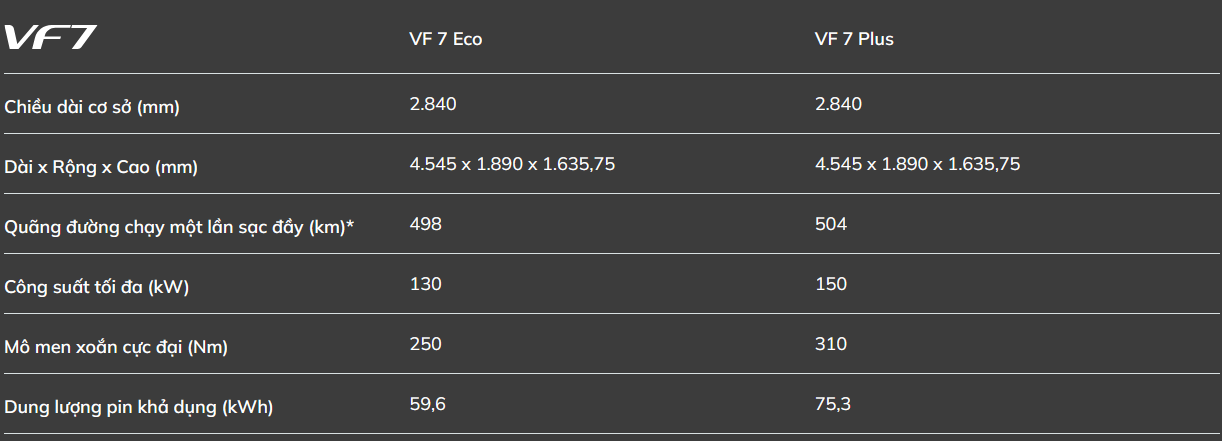Click the Plus range value 504

[831, 224]
